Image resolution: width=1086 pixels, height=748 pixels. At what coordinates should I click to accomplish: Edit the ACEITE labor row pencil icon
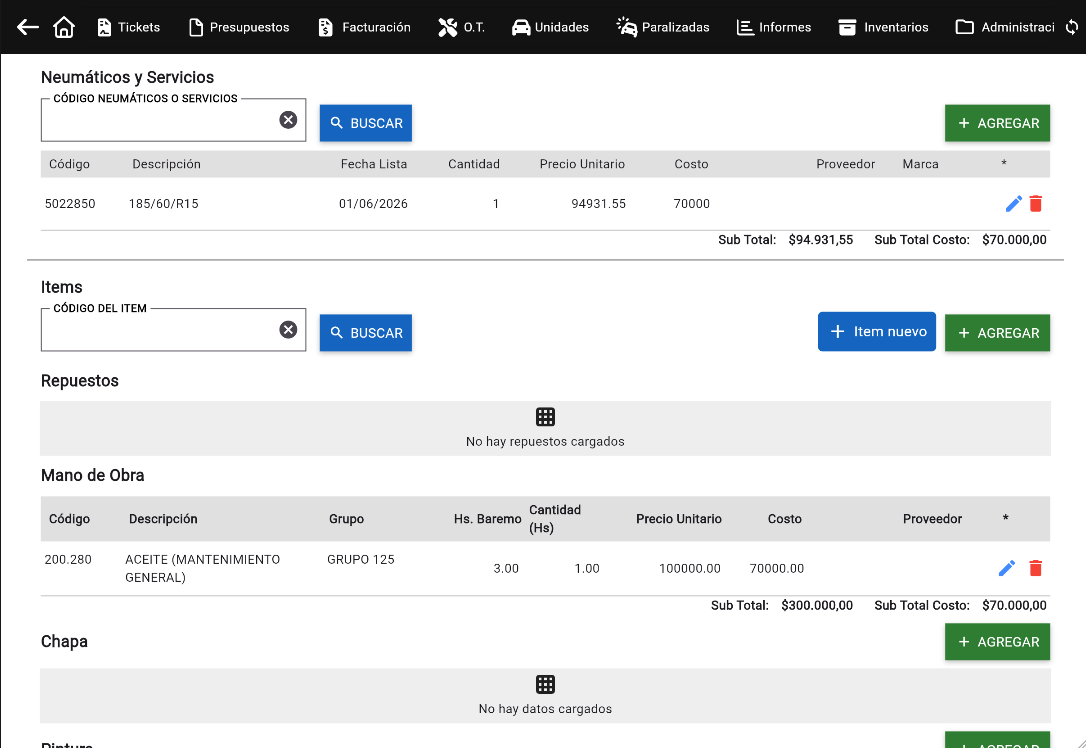tap(1007, 569)
